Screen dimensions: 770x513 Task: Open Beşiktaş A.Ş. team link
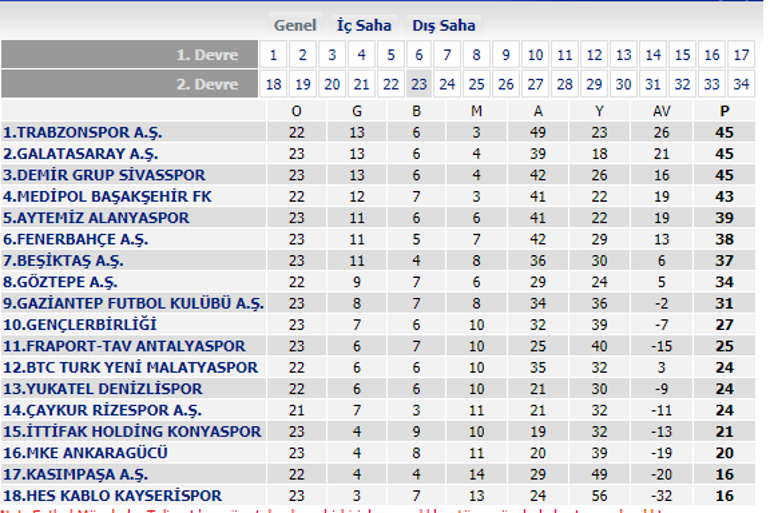coord(64,260)
